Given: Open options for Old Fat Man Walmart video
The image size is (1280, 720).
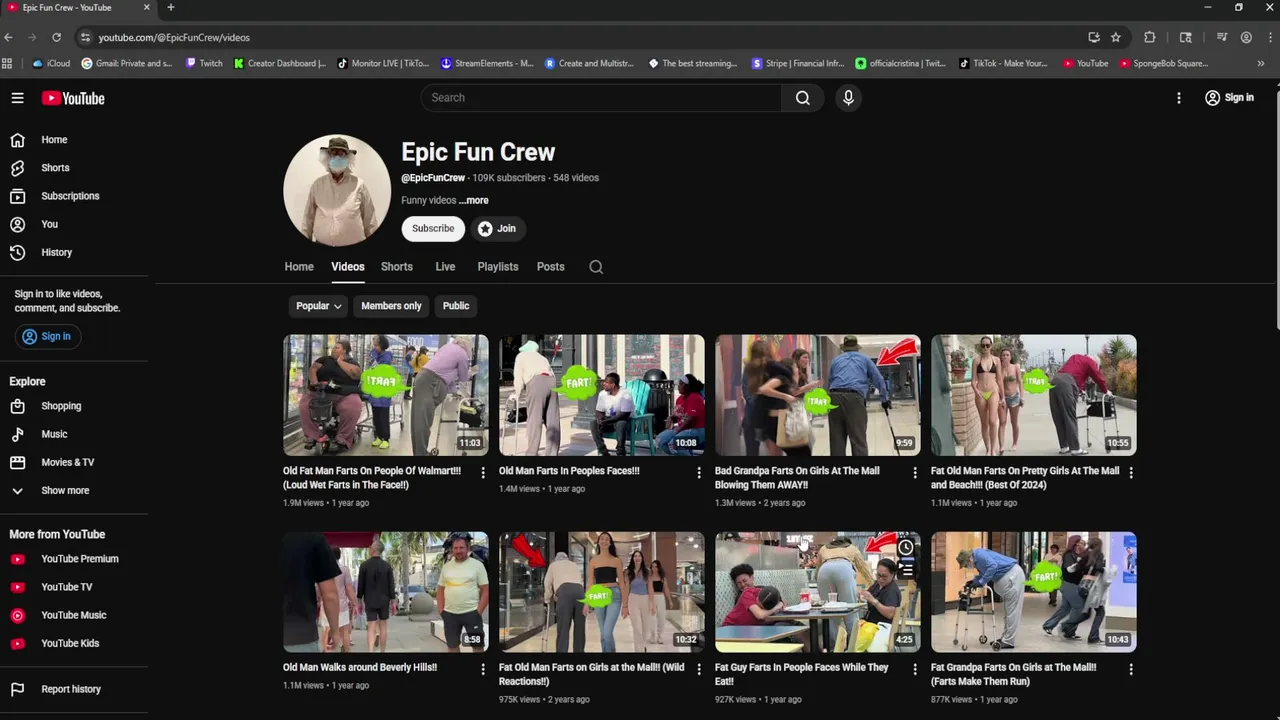Looking at the screenshot, I should pos(483,473).
